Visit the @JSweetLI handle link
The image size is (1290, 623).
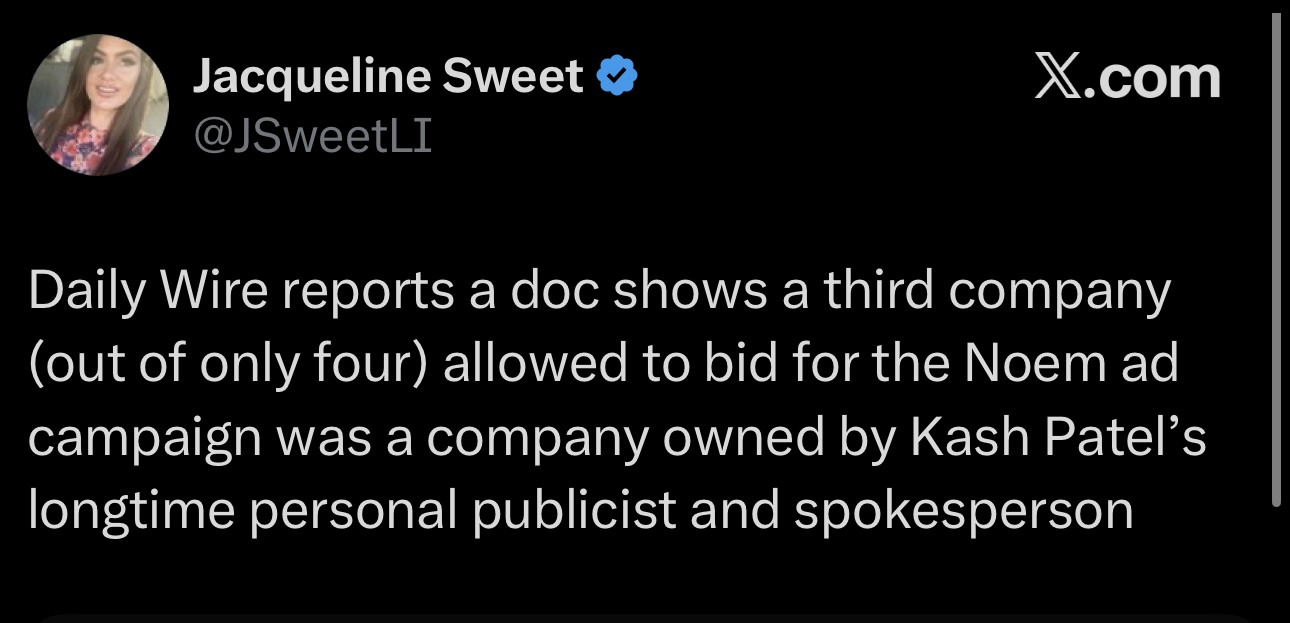coord(312,135)
